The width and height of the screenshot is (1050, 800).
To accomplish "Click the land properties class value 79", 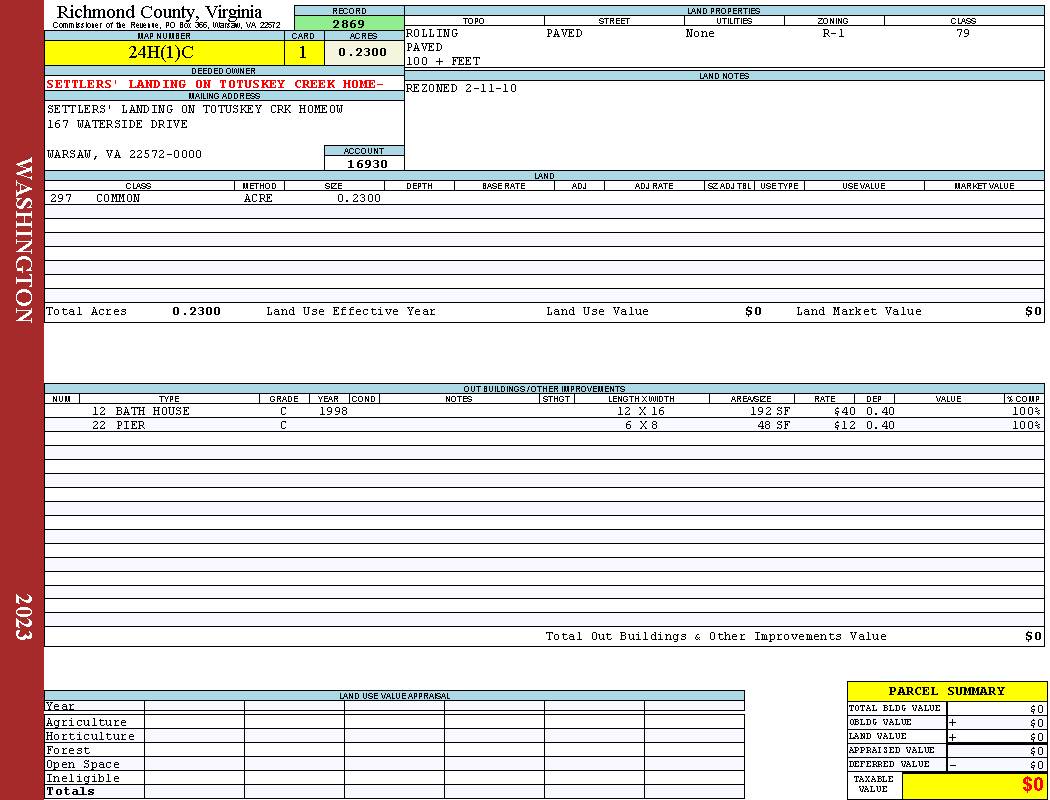I will (963, 33).
